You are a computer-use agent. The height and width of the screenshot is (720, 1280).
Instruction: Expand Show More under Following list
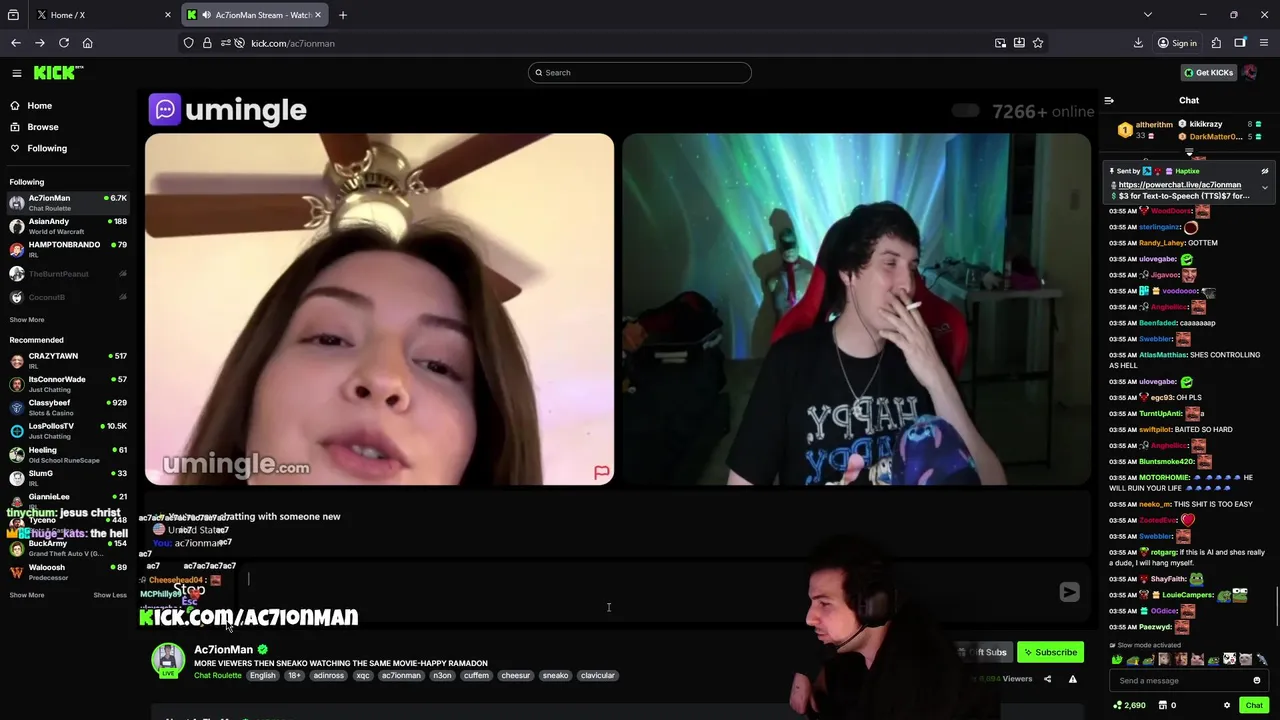coord(27,320)
